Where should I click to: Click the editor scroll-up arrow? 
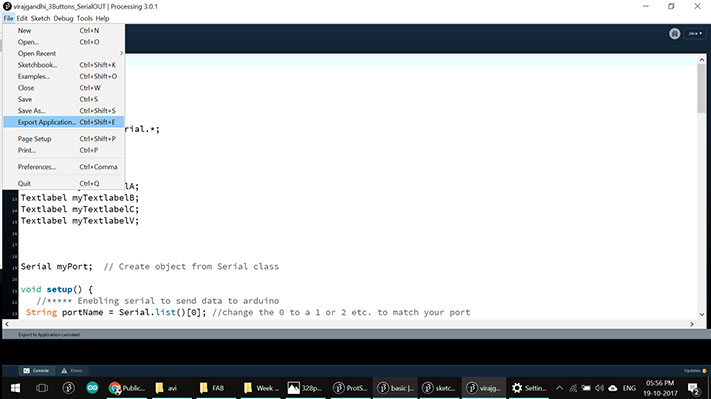(x=701, y=59)
